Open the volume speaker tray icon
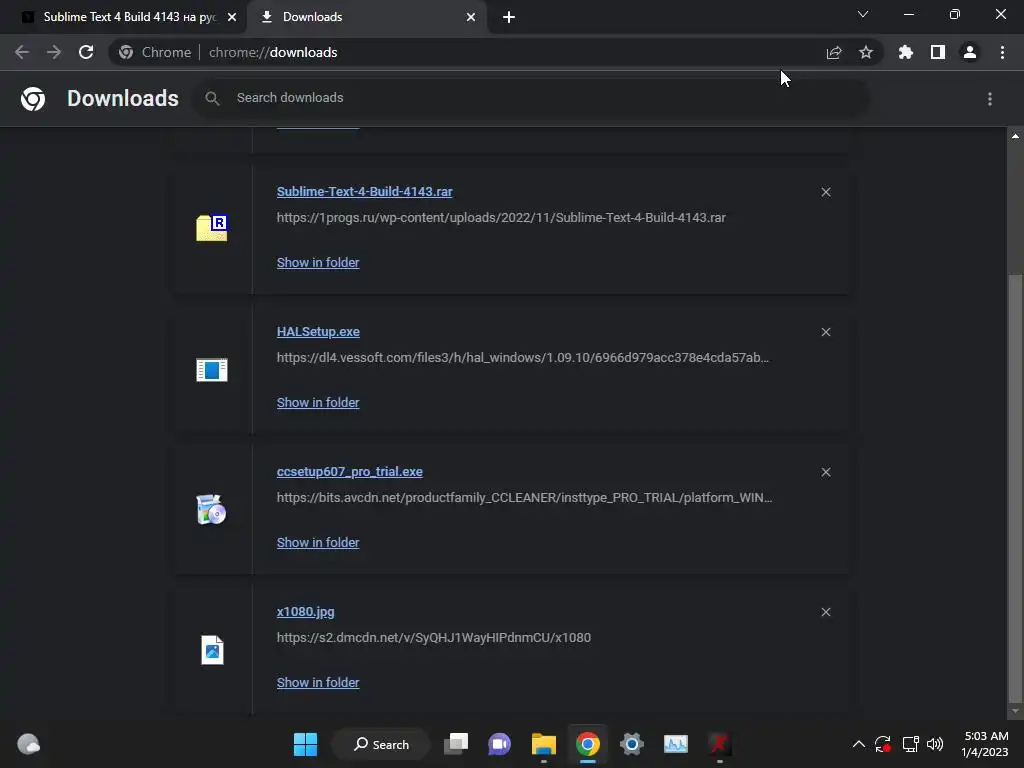The width and height of the screenshot is (1024, 768). coord(935,744)
